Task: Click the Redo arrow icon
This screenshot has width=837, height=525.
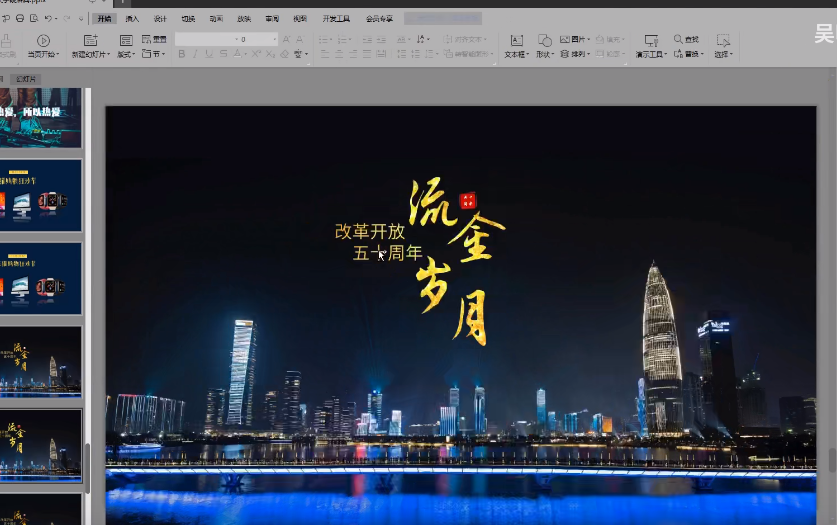Action: [67, 18]
